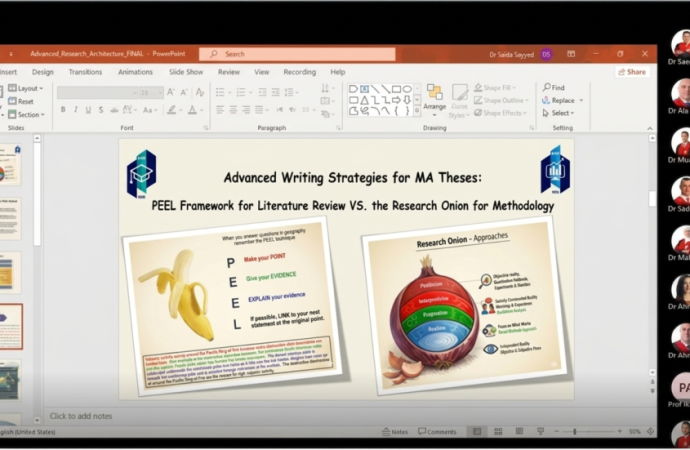This screenshot has width=690, height=450.
Task: Fit slide to current window
Action: pyautogui.click(x=649, y=431)
